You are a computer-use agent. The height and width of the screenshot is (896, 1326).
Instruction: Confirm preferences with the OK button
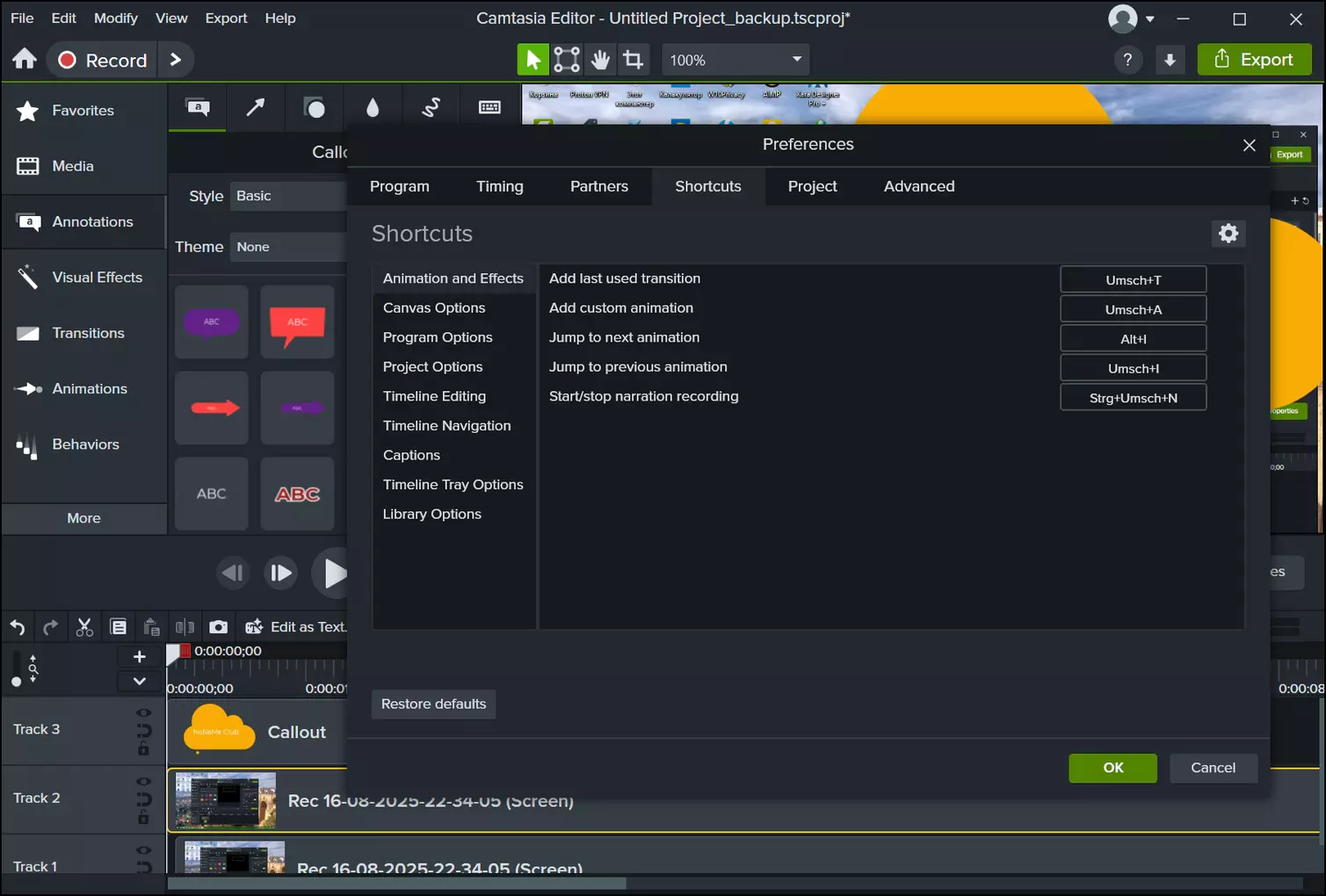pos(1112,768)
